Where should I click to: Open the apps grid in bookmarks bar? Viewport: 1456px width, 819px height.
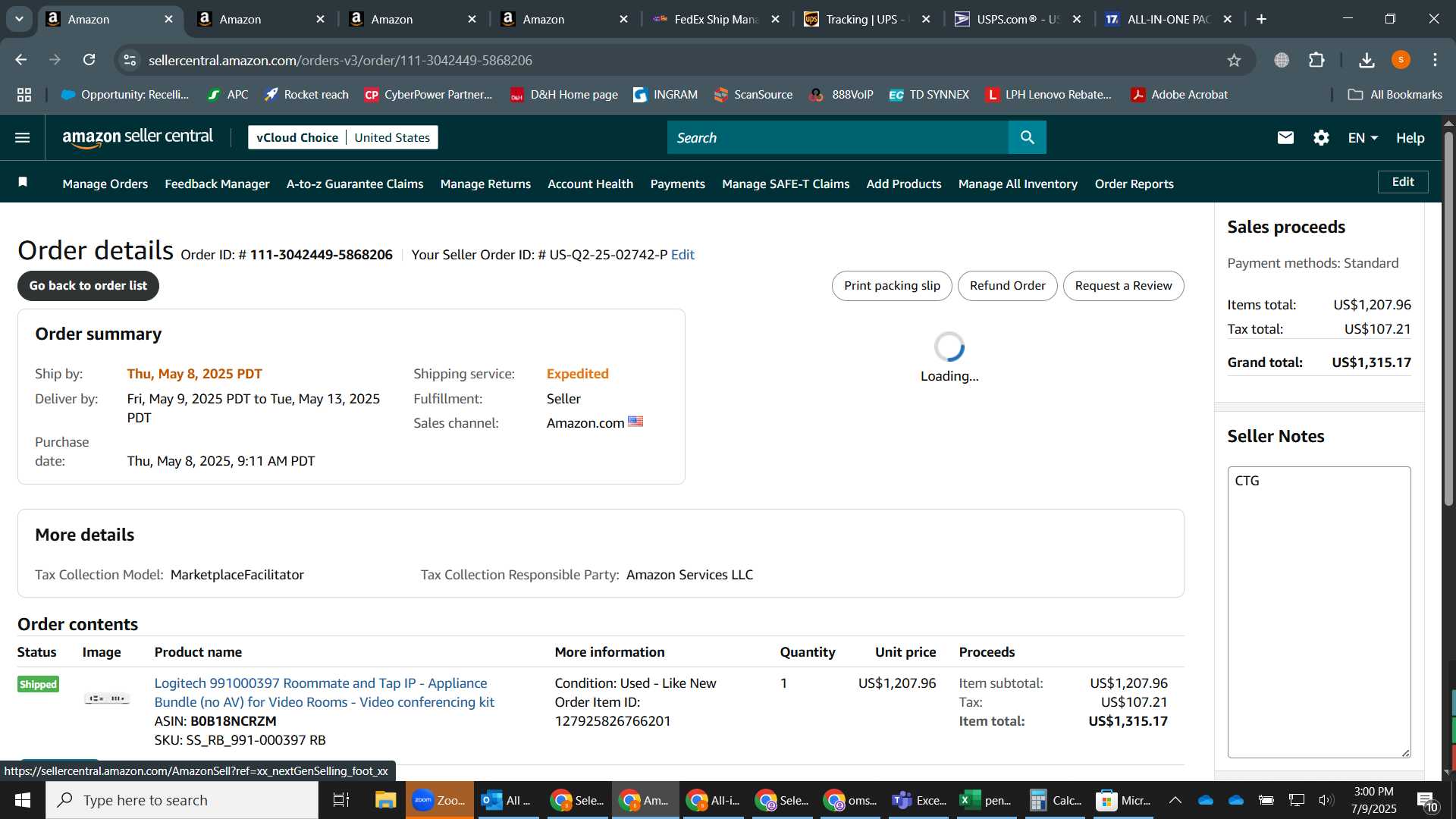click(24, 95)
